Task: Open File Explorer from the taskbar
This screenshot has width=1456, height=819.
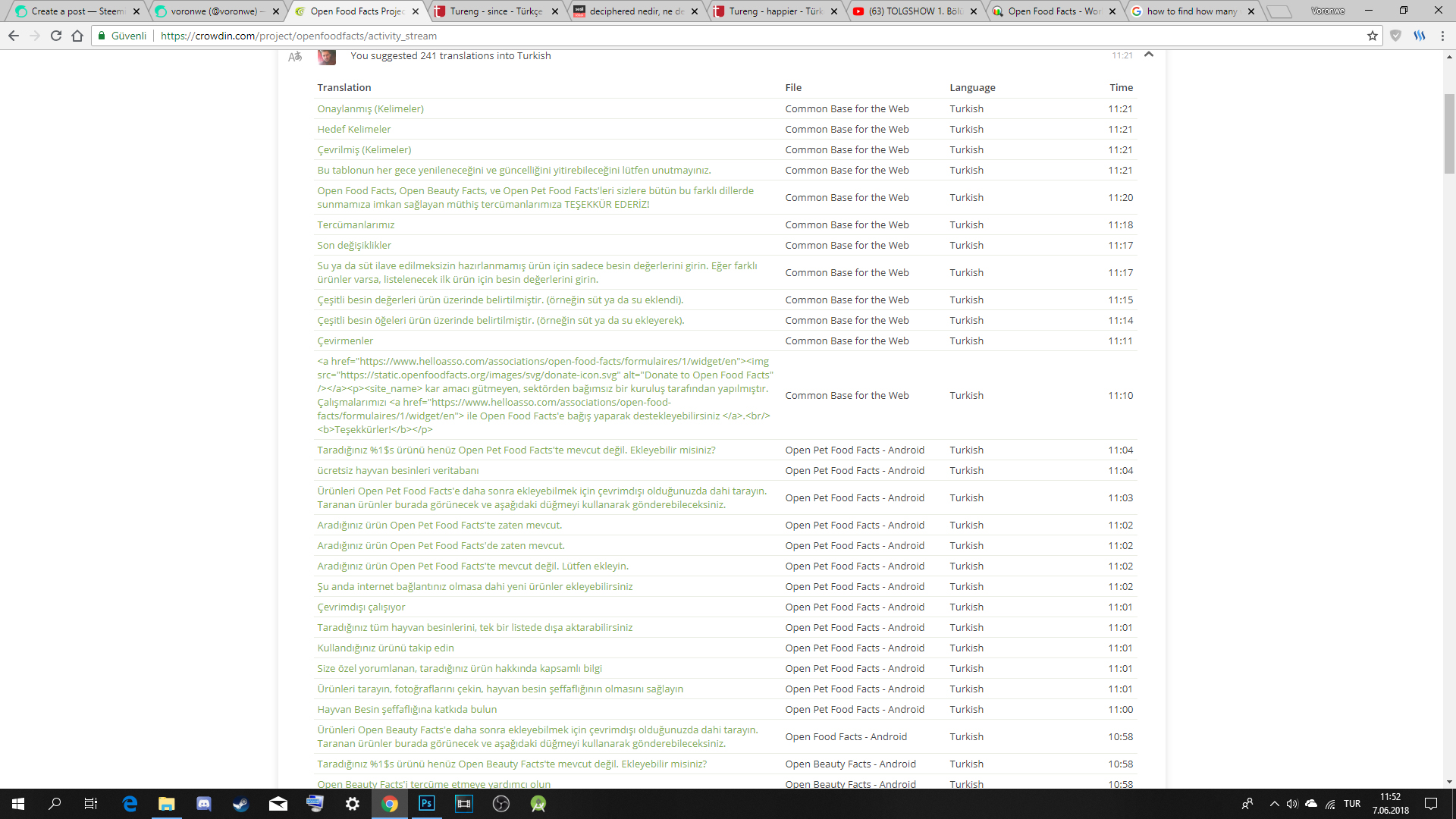Action: coord(167,804)
